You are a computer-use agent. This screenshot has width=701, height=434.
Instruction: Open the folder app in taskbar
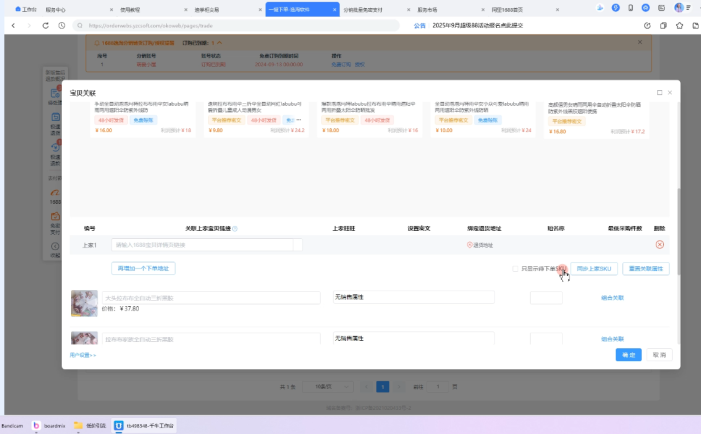[x=90, y=426]
